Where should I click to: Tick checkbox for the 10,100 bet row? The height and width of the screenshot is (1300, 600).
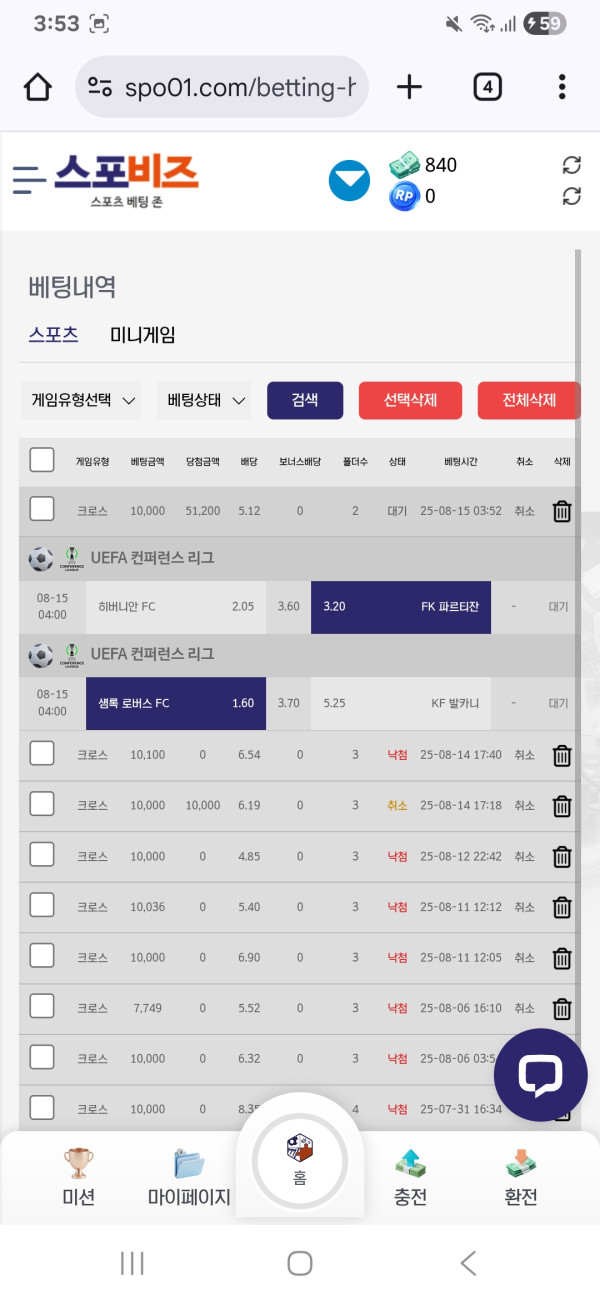coord(42,754)
